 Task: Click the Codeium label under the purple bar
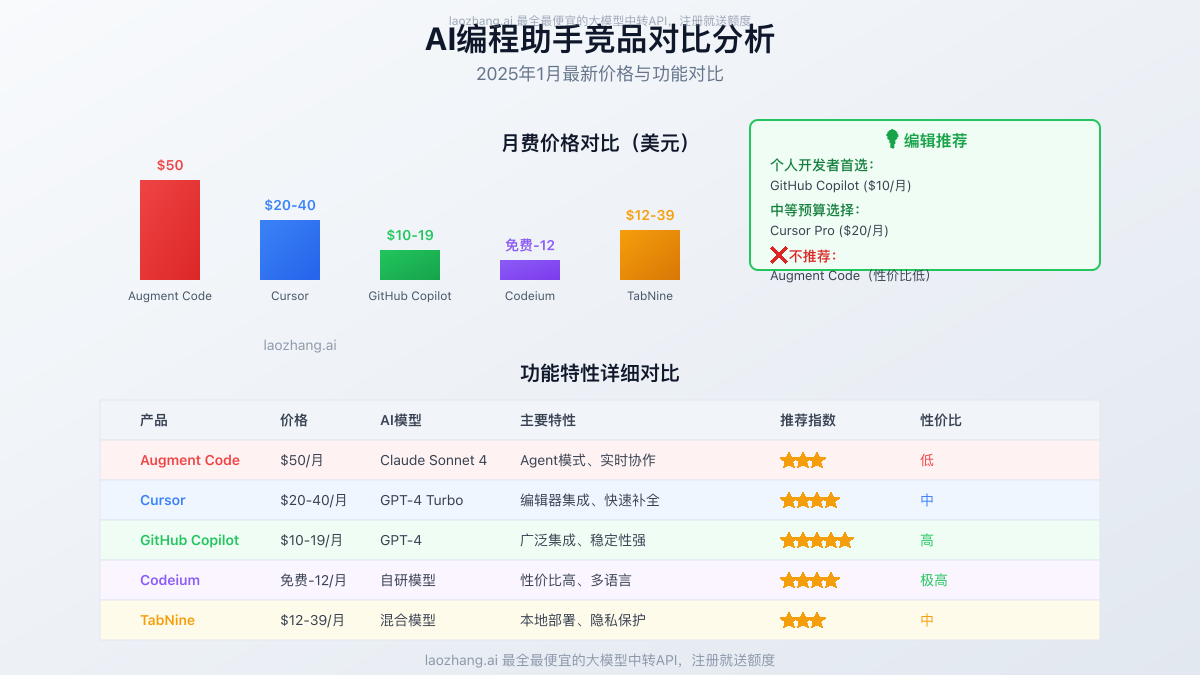(530, 296)
